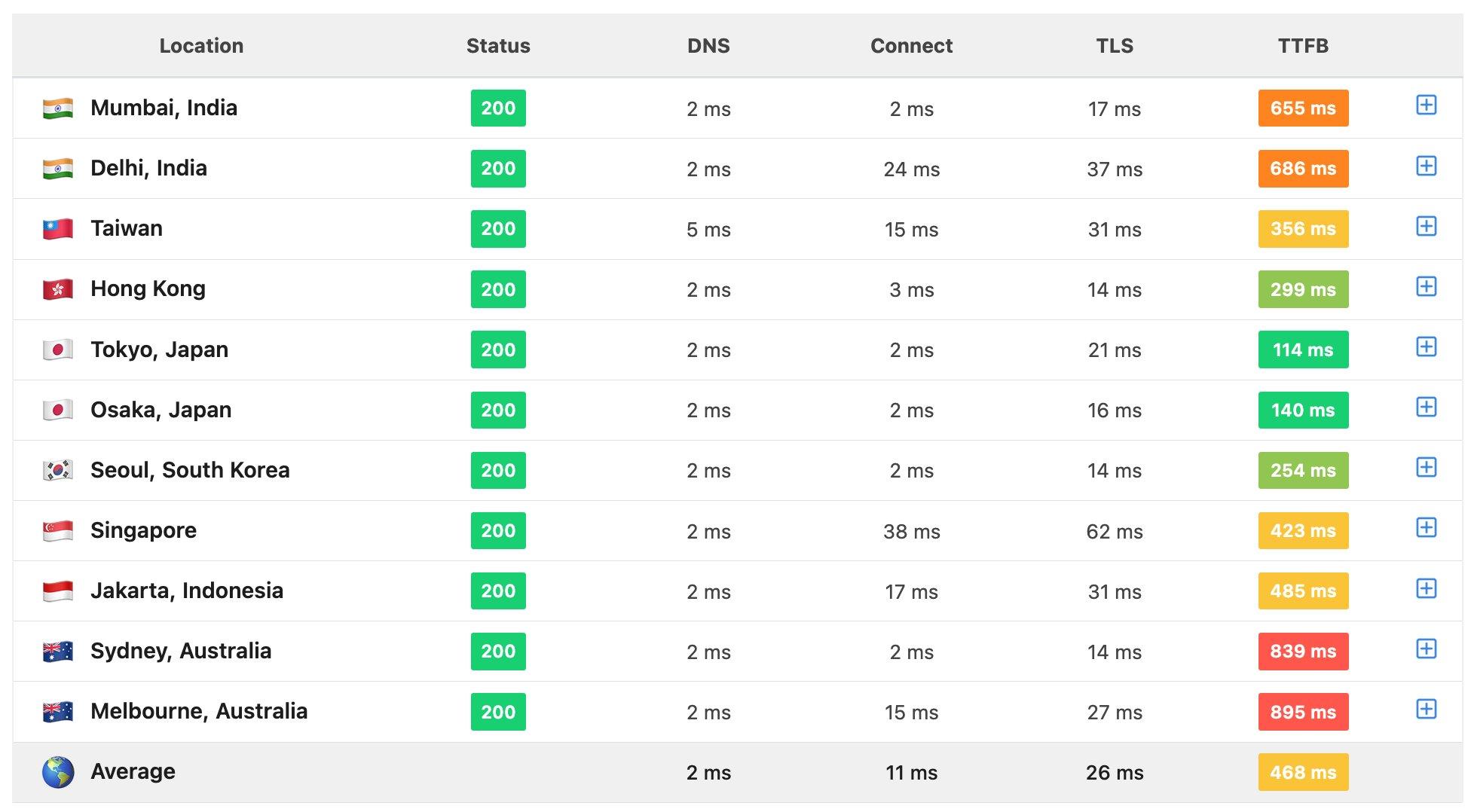The width and height of the screenshot is (1471, 812).
Task: Click the 200 status badge for Mumbai
Action: [498, 108]
